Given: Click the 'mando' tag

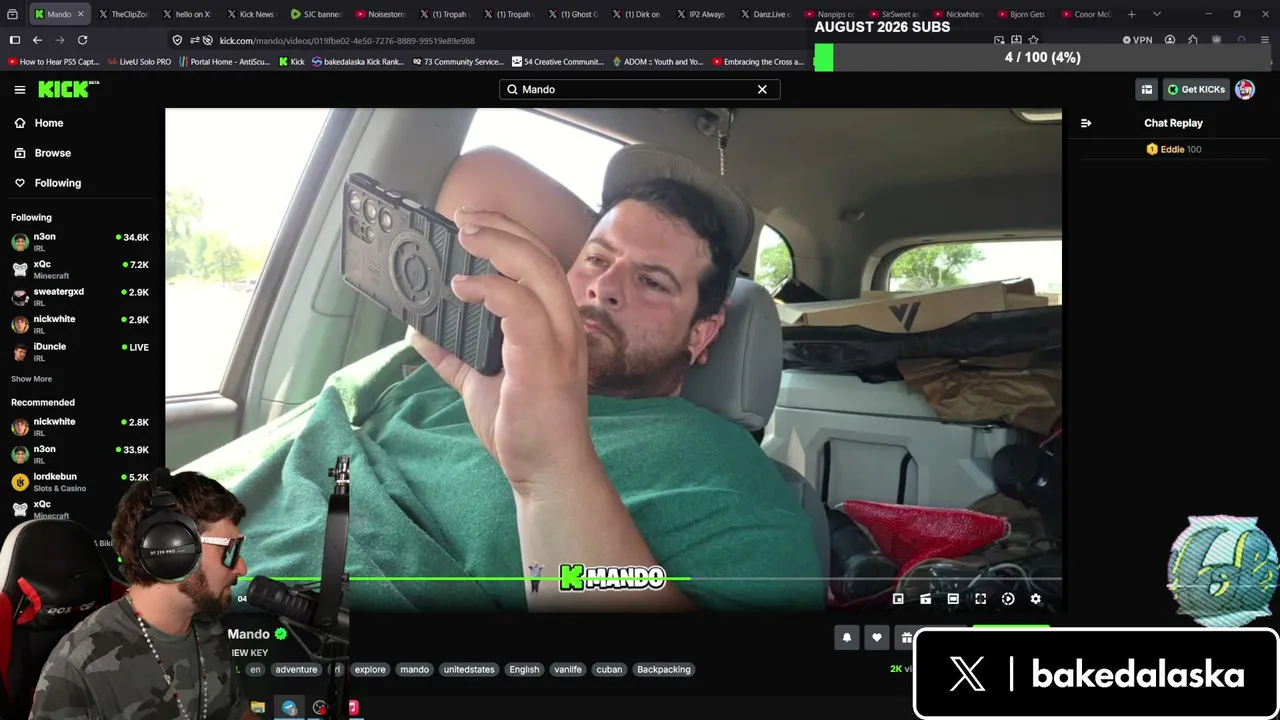Looking at the screenshot, I should coord(415,670).
